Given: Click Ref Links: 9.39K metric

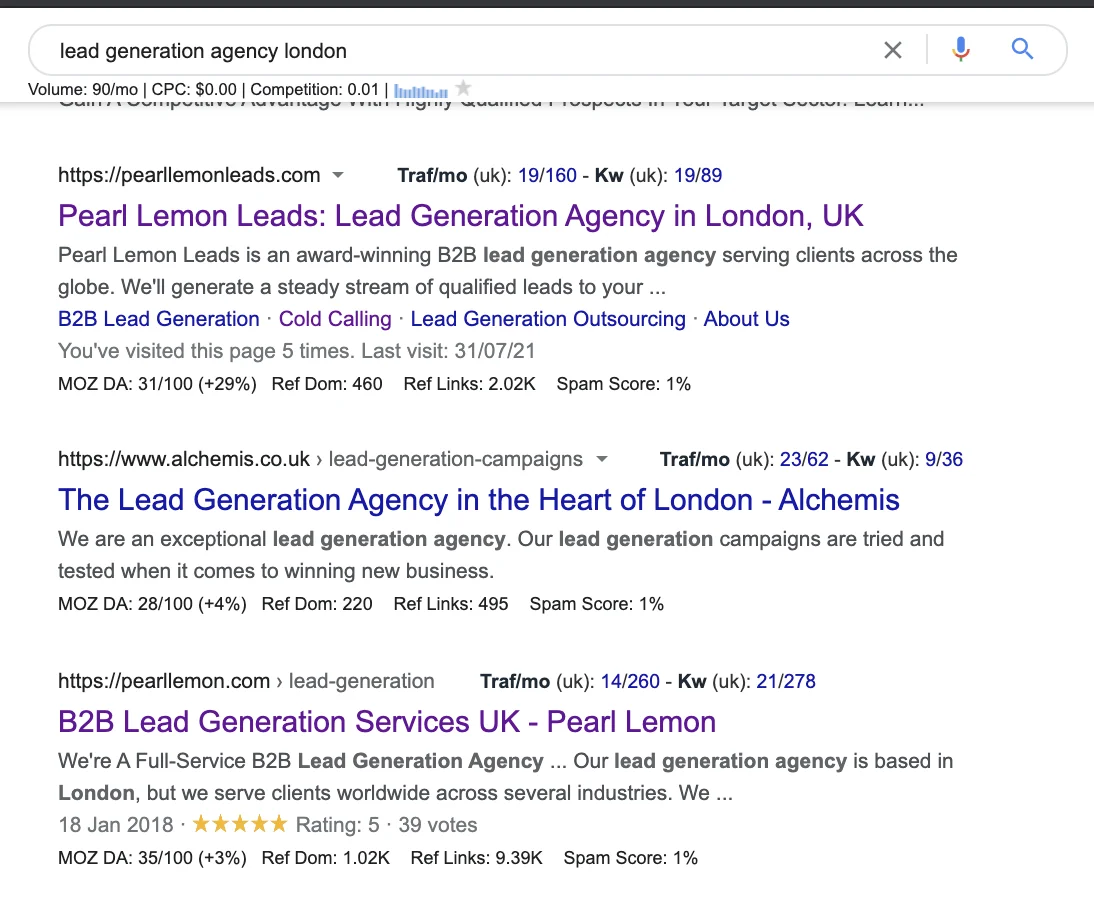Looking at the screenshot, I should [476, 857].
